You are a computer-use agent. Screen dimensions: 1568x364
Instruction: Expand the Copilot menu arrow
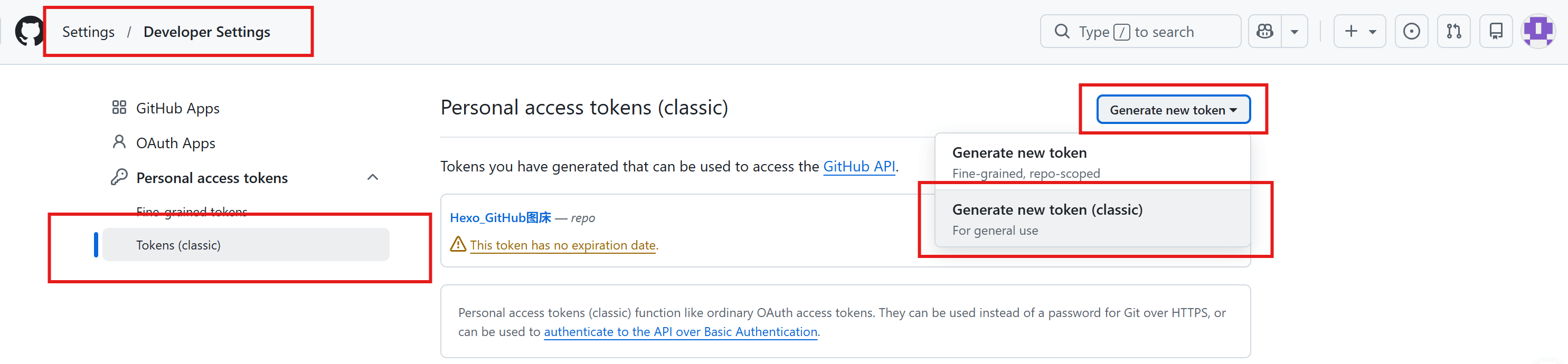point(1294,31)
